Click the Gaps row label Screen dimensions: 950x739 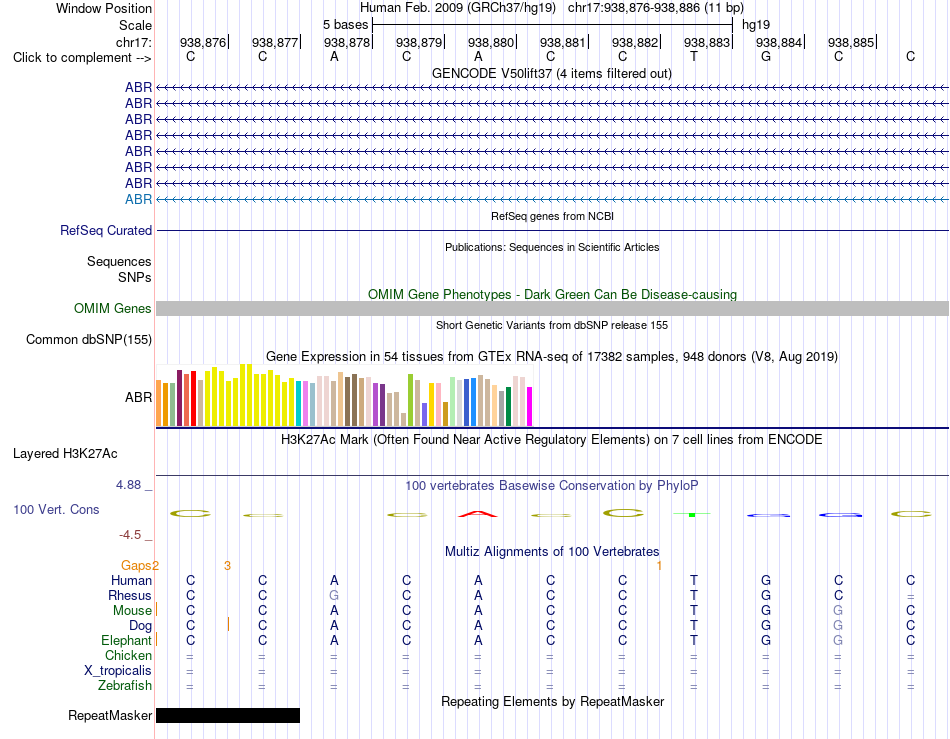click(136, 566)
